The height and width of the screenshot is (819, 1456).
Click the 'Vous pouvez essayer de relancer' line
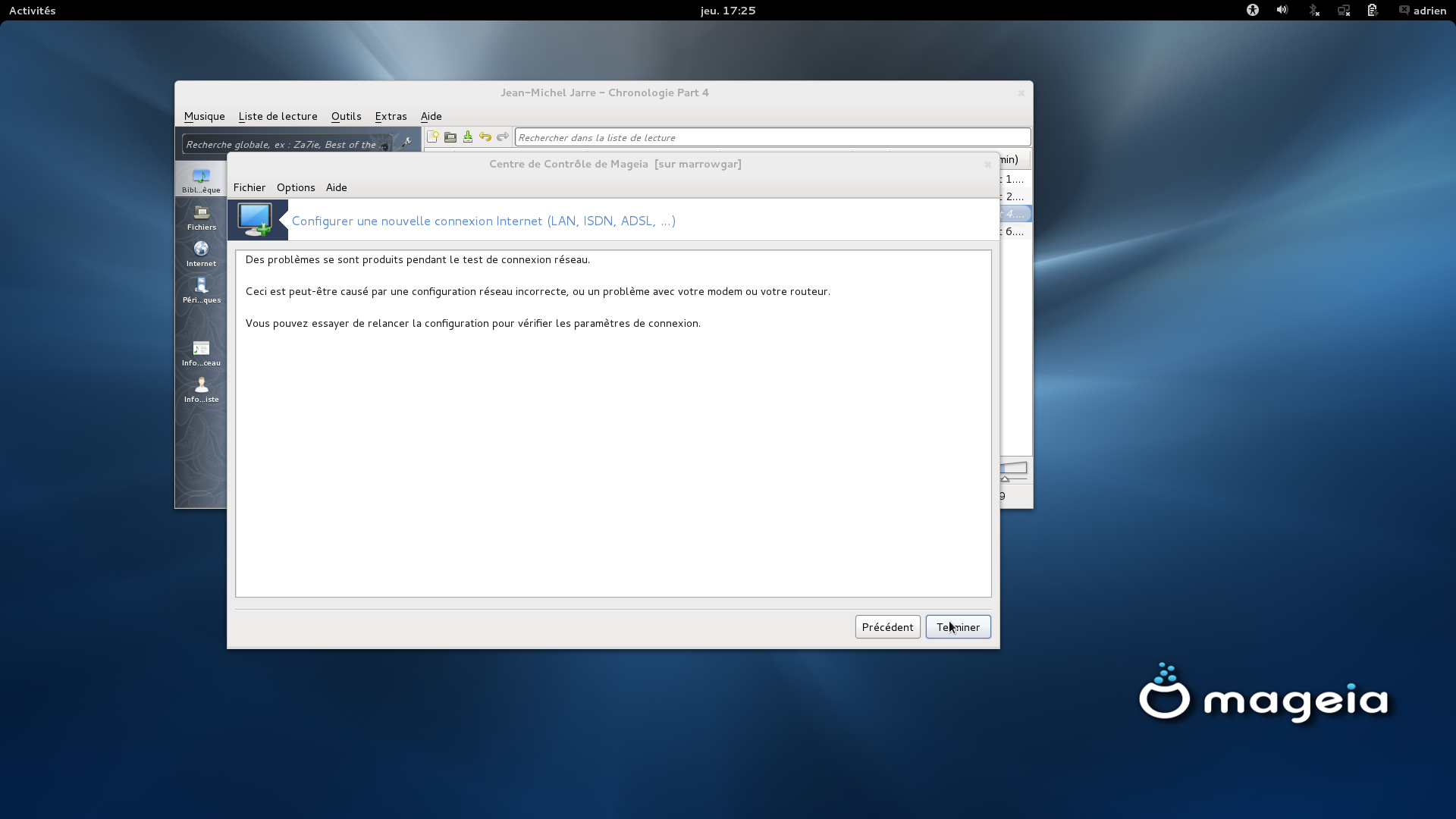[x=472, y=323]
